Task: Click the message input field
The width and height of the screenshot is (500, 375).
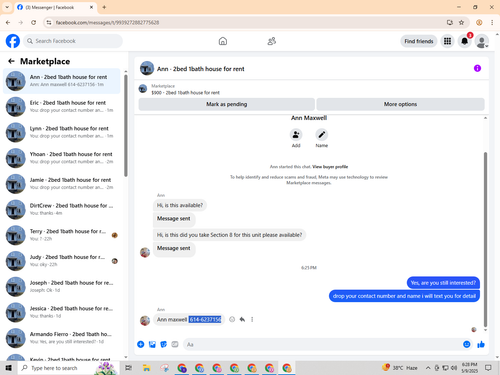Action: pyautogui.click(x=323, y=344)
